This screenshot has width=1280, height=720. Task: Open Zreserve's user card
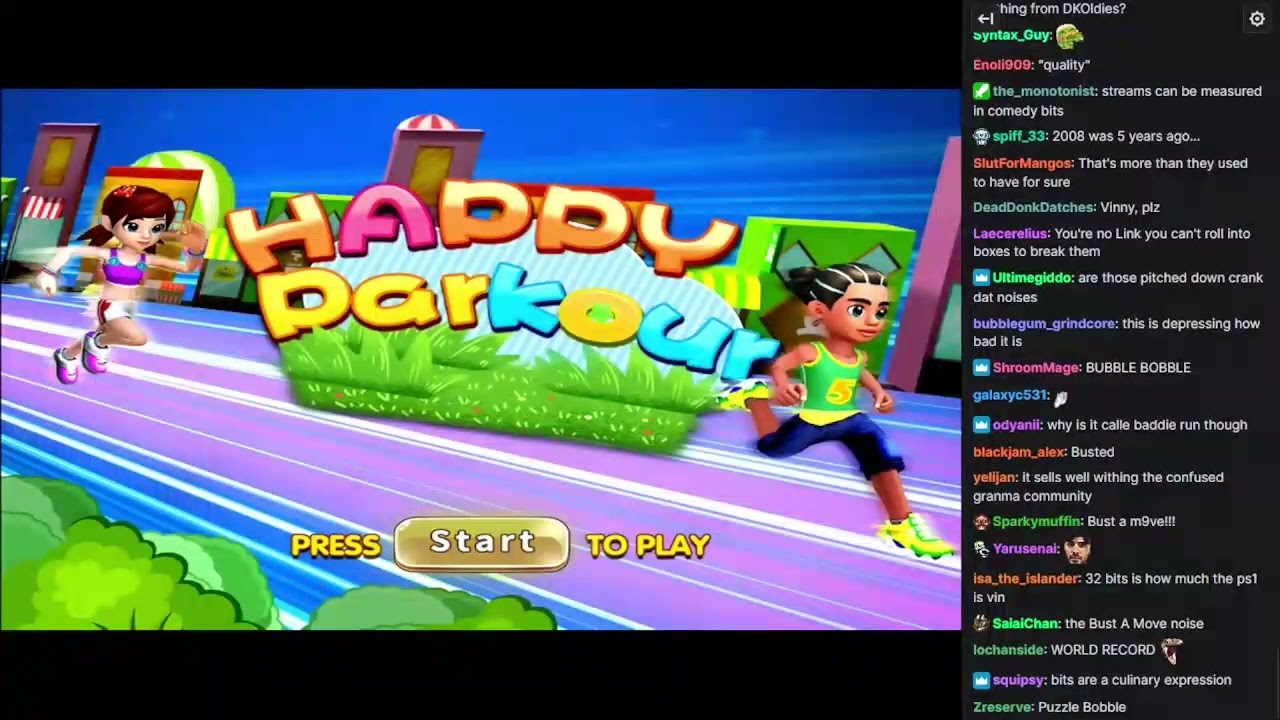pos(1003,707)
